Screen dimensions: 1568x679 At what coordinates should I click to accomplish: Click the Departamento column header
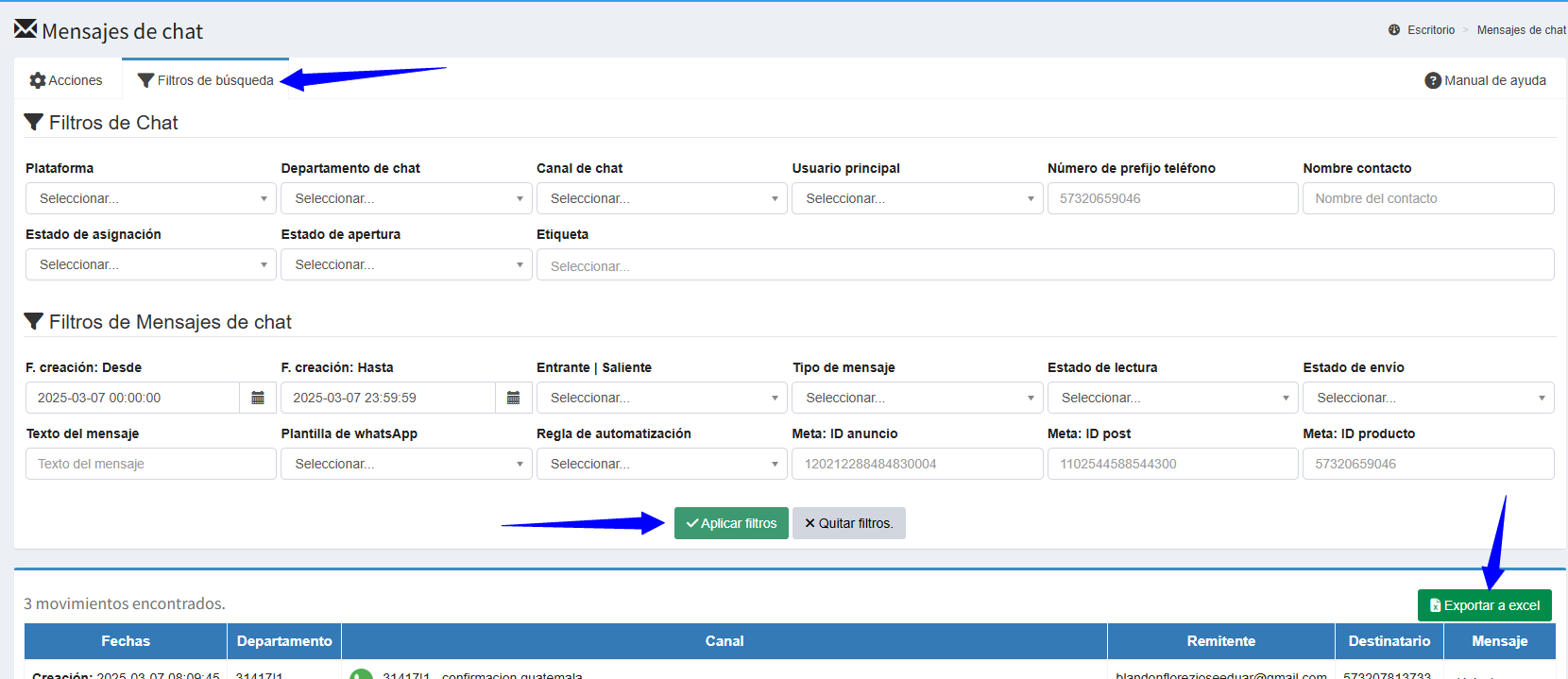(x=284, y=641)
